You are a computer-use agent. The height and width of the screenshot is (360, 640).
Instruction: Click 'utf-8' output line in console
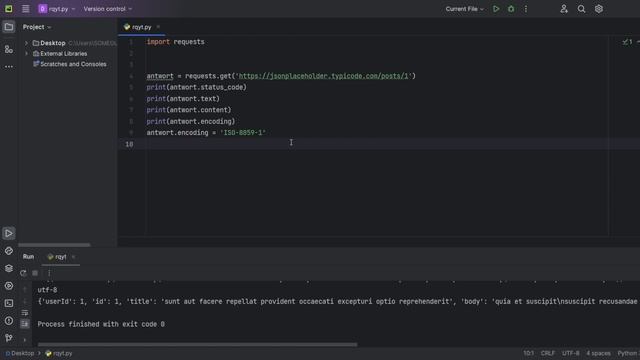pyautogui.click(x=47, y=290)
